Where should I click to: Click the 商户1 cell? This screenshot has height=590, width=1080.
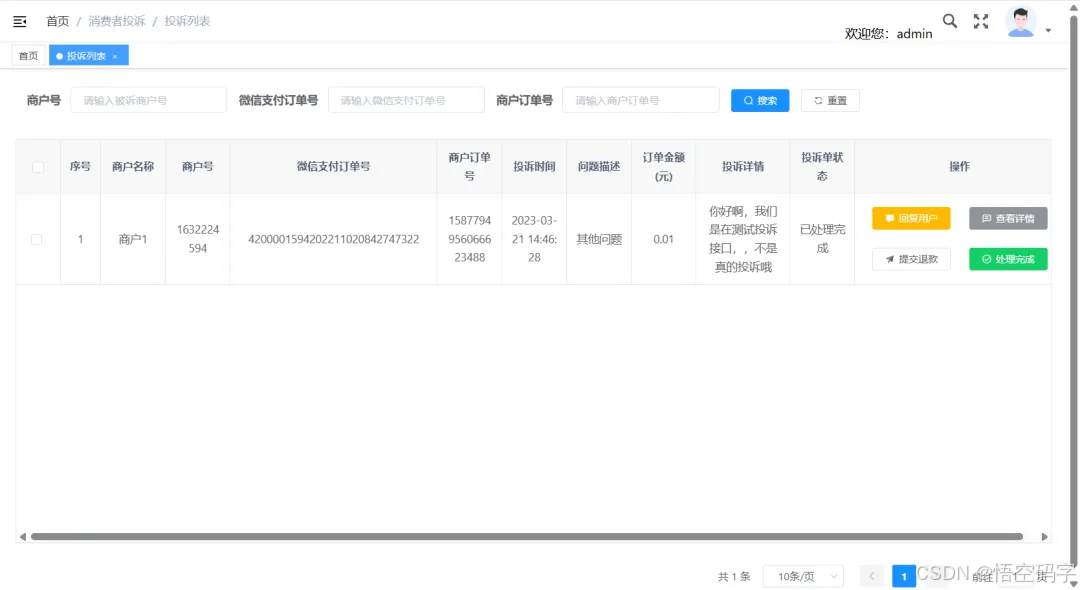[133, 240]
